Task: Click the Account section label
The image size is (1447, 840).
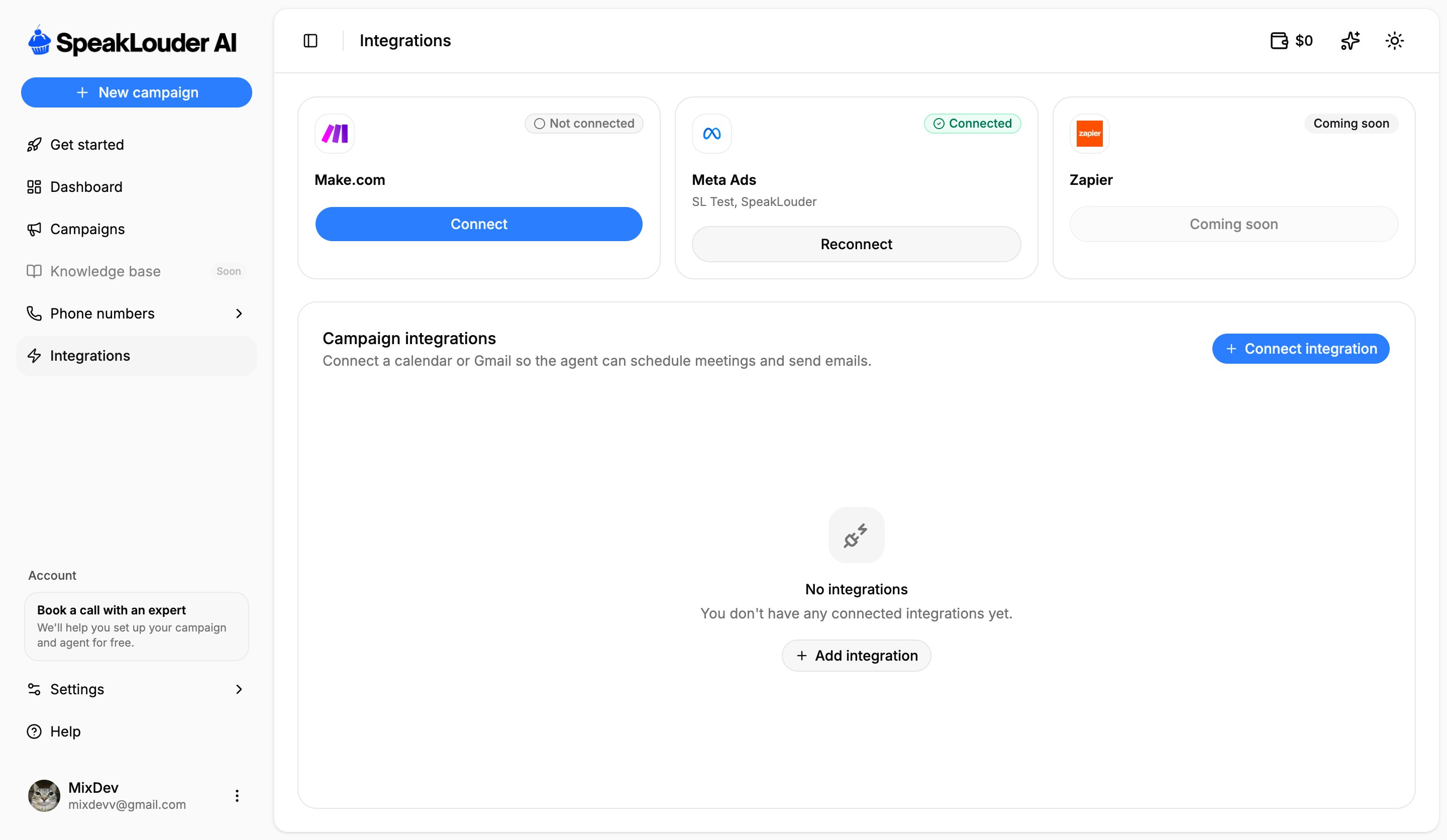Action: pos(52,575)
